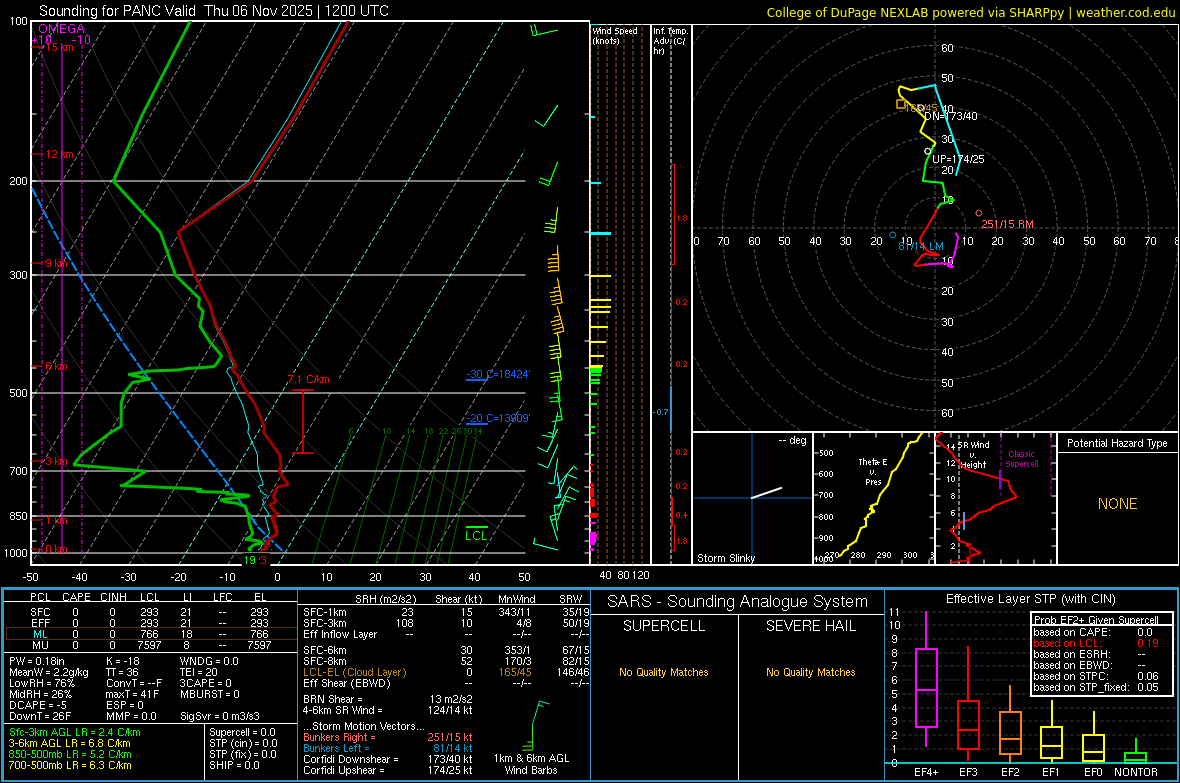Click the 'BRN Shear =' row label
Viewport: 1180px width, 783px height.
click(x=333, y=699)
